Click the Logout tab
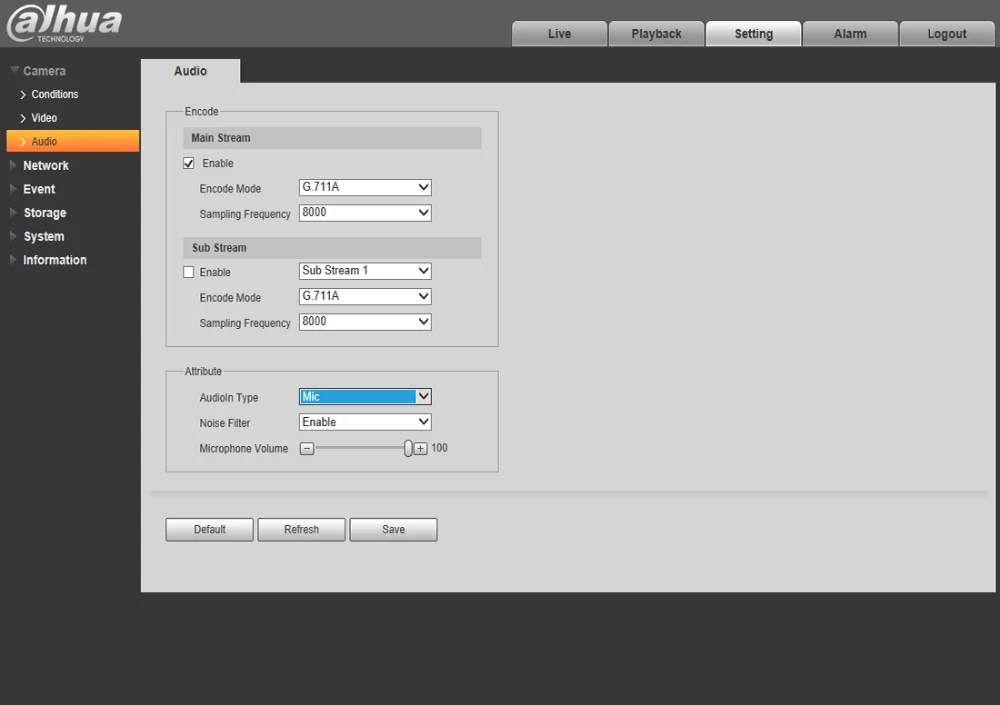 pos(947,34)
